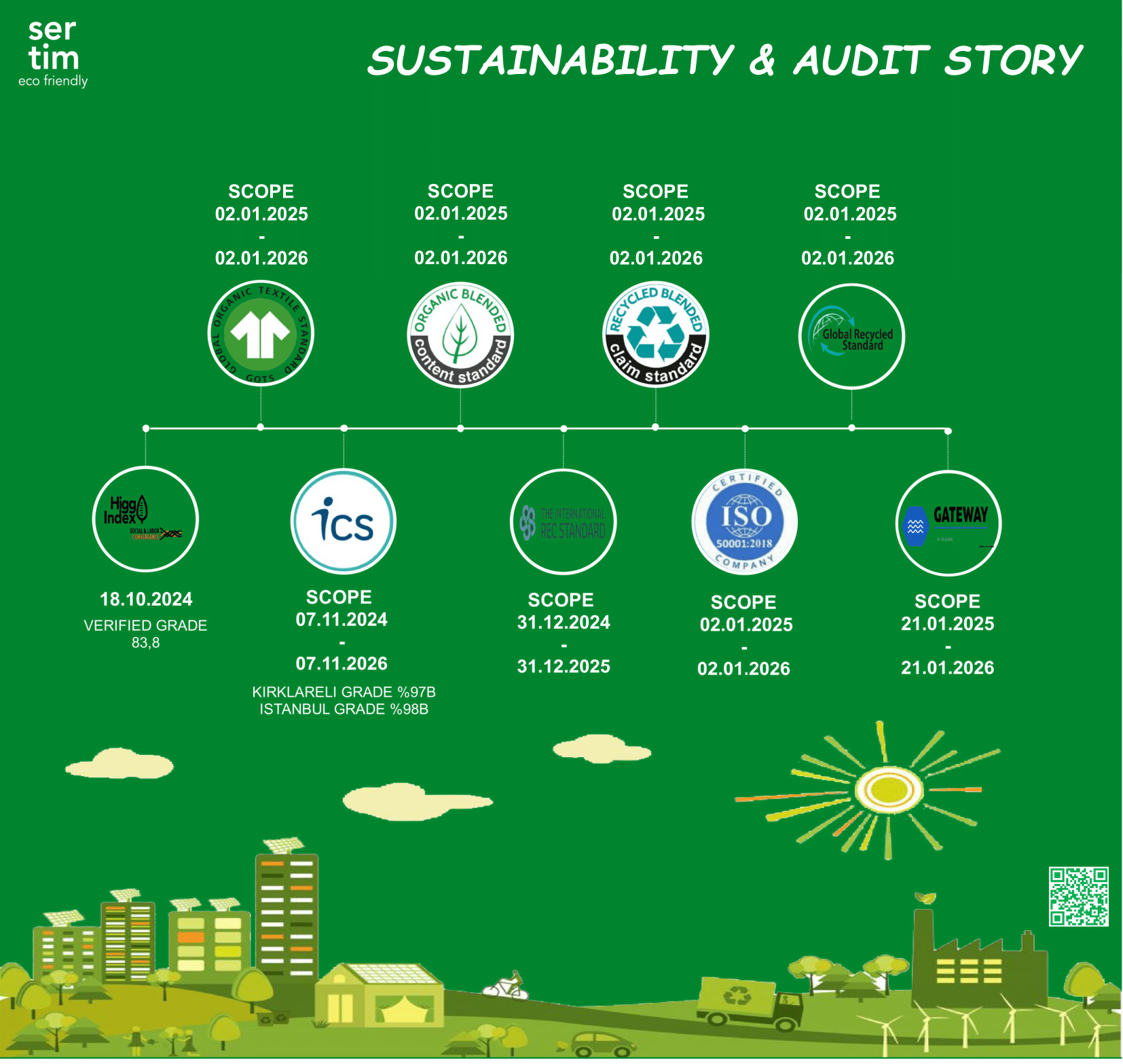This screenshot has width=1123, height=1064.
Task: Select the Organic Blended content standard logo
Action: point(460,335)
